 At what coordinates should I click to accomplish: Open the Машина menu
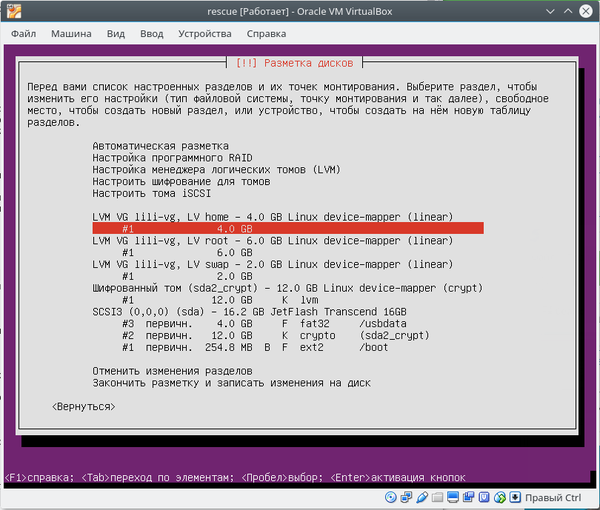(x=71, y=34)
